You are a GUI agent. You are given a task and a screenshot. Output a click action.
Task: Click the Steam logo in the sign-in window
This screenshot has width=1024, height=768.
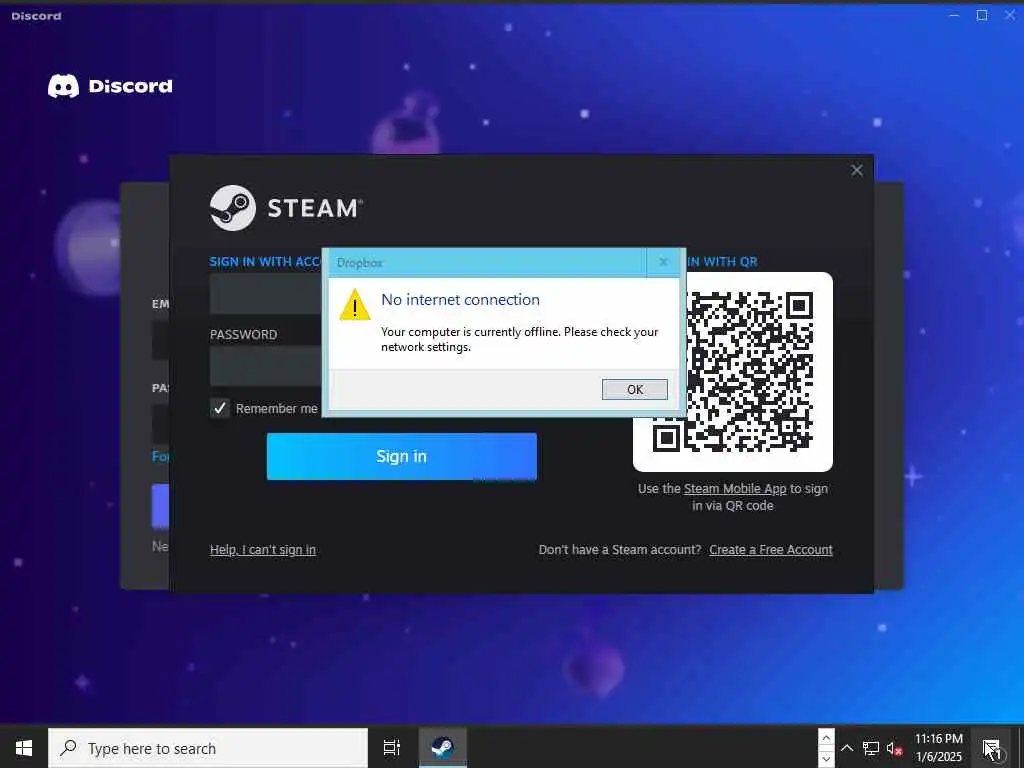tap(232, 208)
